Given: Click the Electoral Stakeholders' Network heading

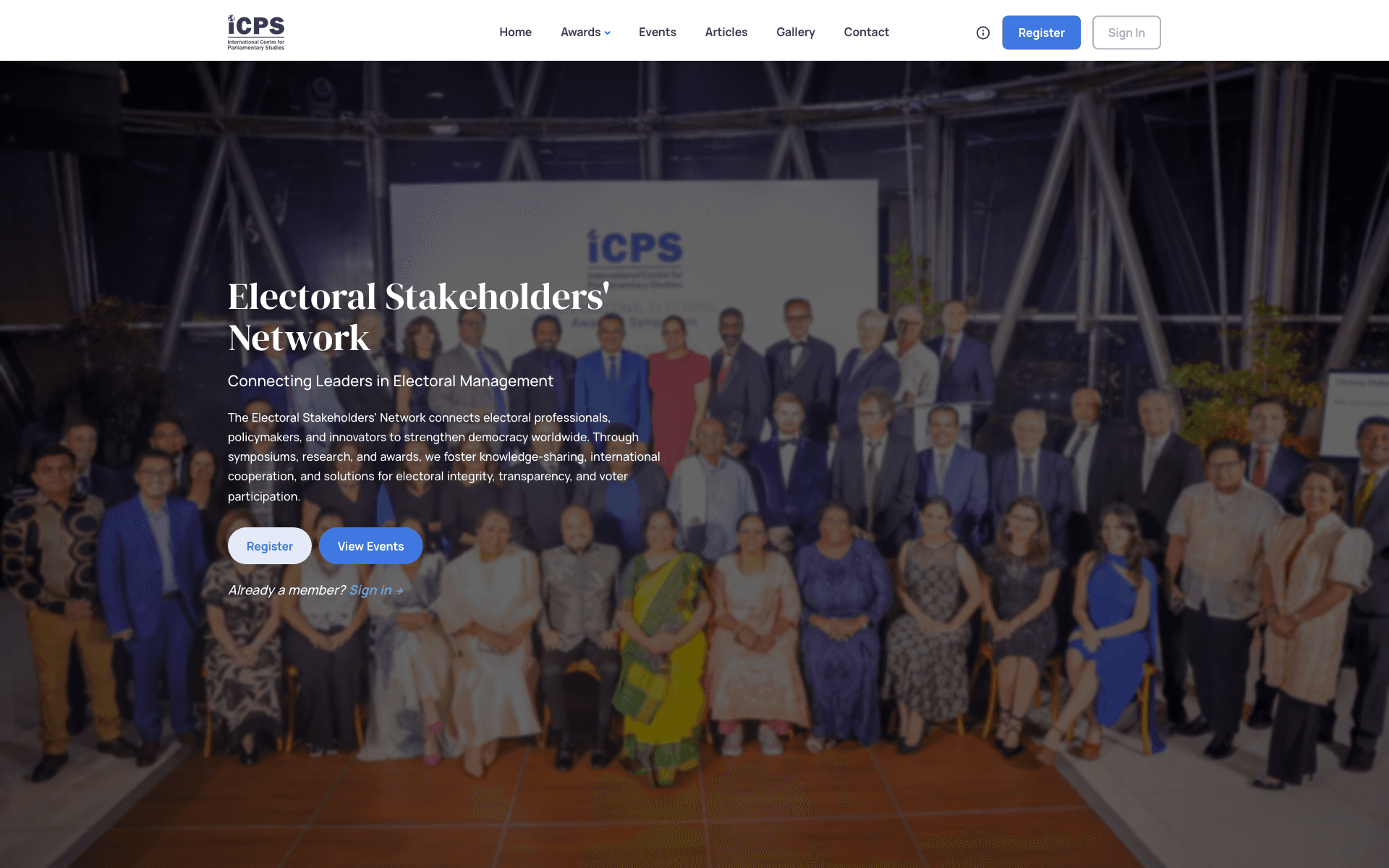Looking at the screenshot, I should tap(419, 317).
